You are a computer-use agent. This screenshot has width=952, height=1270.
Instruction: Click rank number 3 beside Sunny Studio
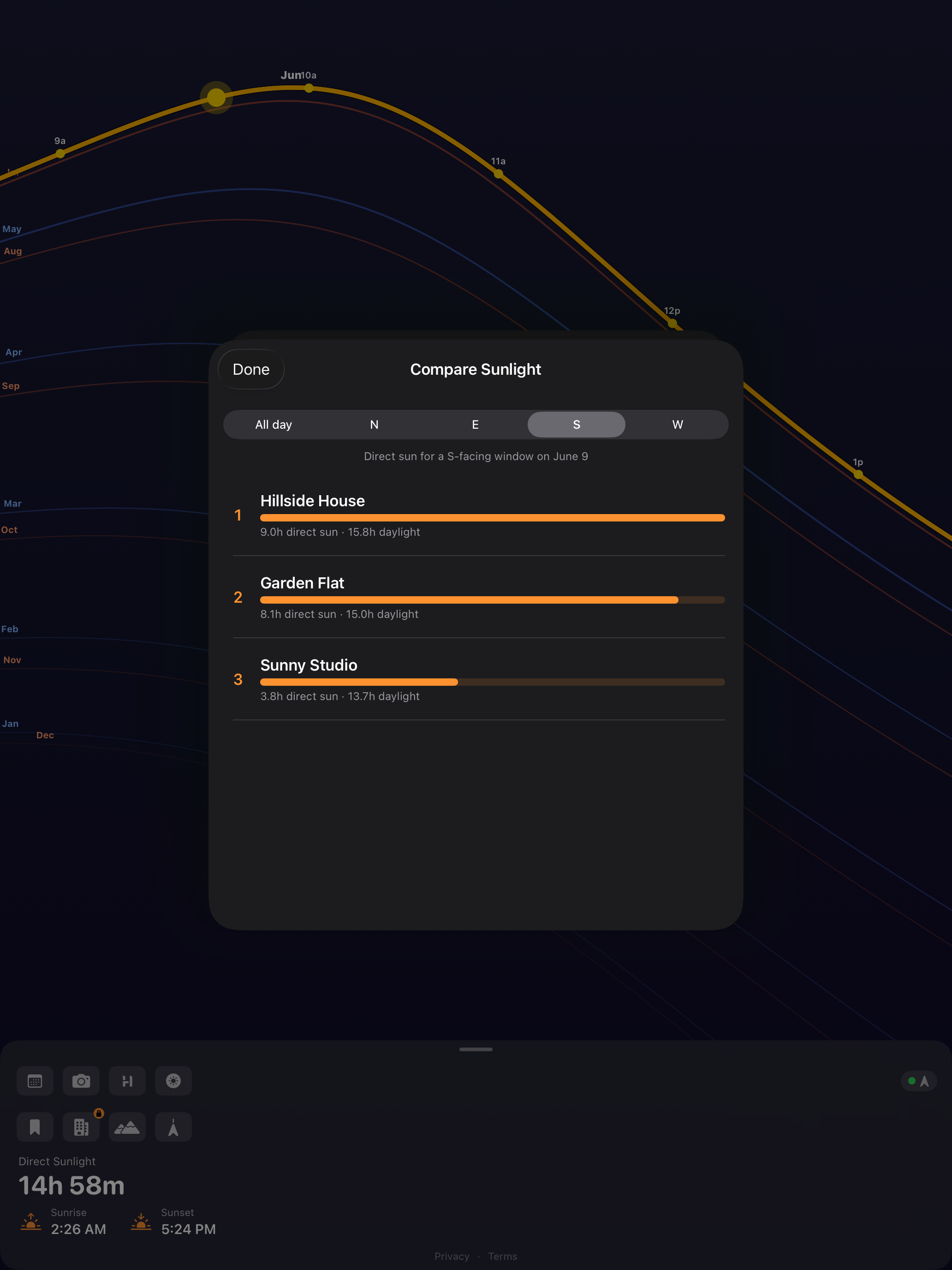pos(238,679)
